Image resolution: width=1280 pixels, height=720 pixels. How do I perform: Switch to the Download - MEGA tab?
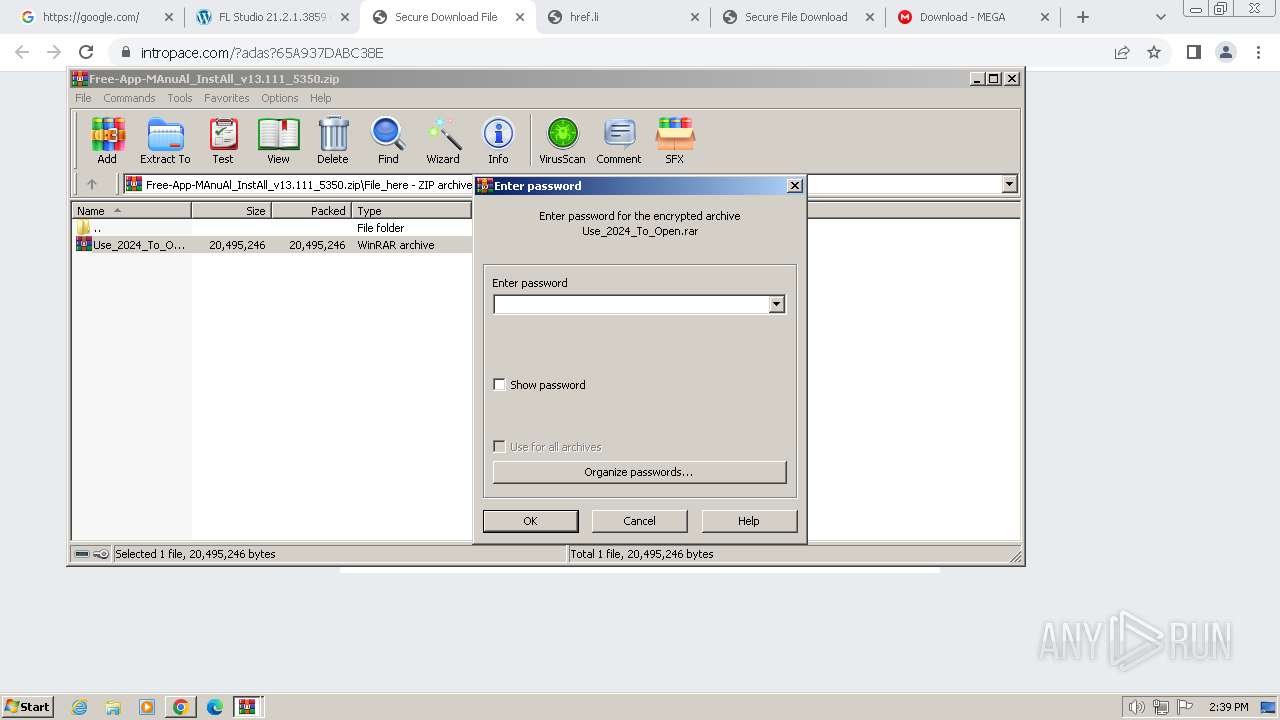coord(972,17)
